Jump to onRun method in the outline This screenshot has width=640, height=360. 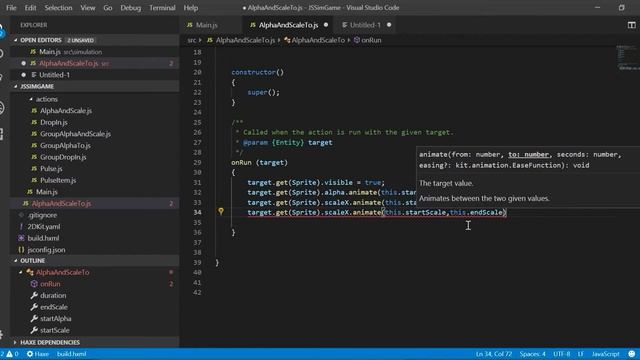pyautogui.click(x=50, y=284)
